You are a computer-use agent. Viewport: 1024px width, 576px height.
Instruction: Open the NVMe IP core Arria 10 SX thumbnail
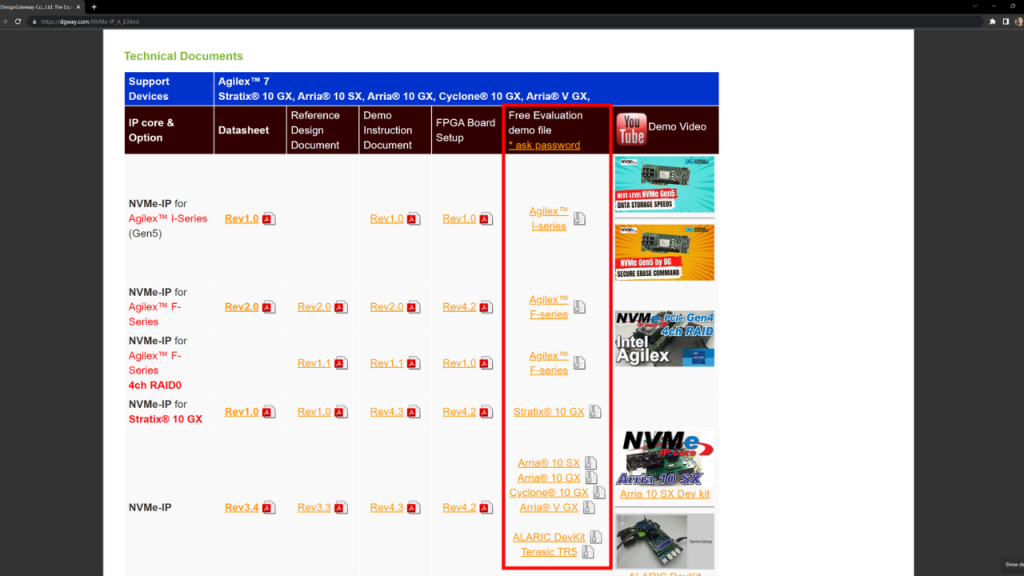(x=664, y=458)
